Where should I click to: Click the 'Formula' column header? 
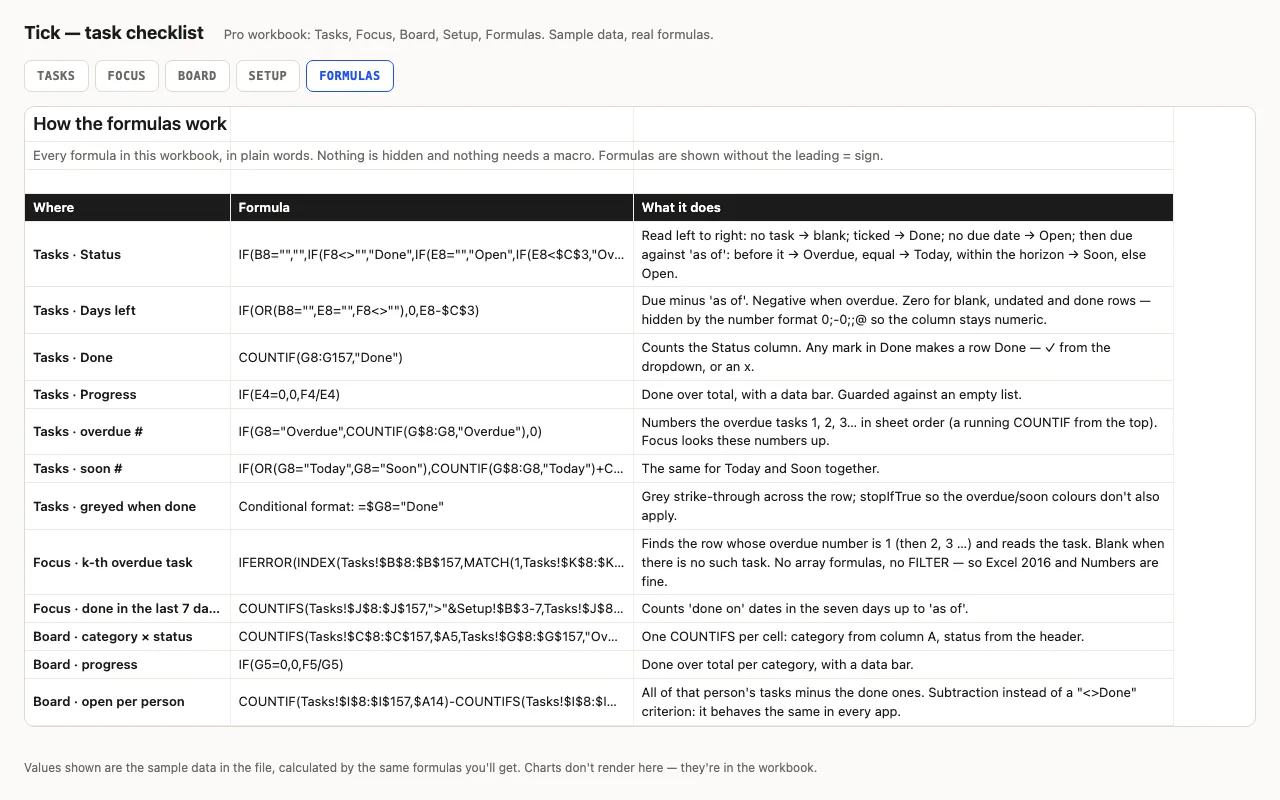[432, 207]
